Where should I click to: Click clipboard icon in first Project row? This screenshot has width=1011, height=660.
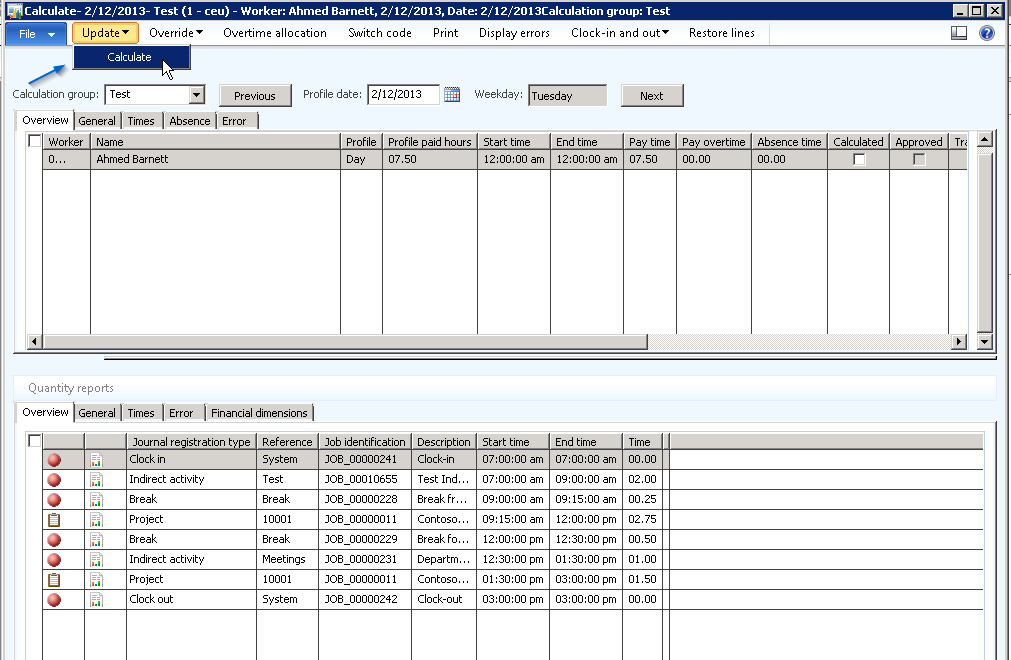[54, 519]
